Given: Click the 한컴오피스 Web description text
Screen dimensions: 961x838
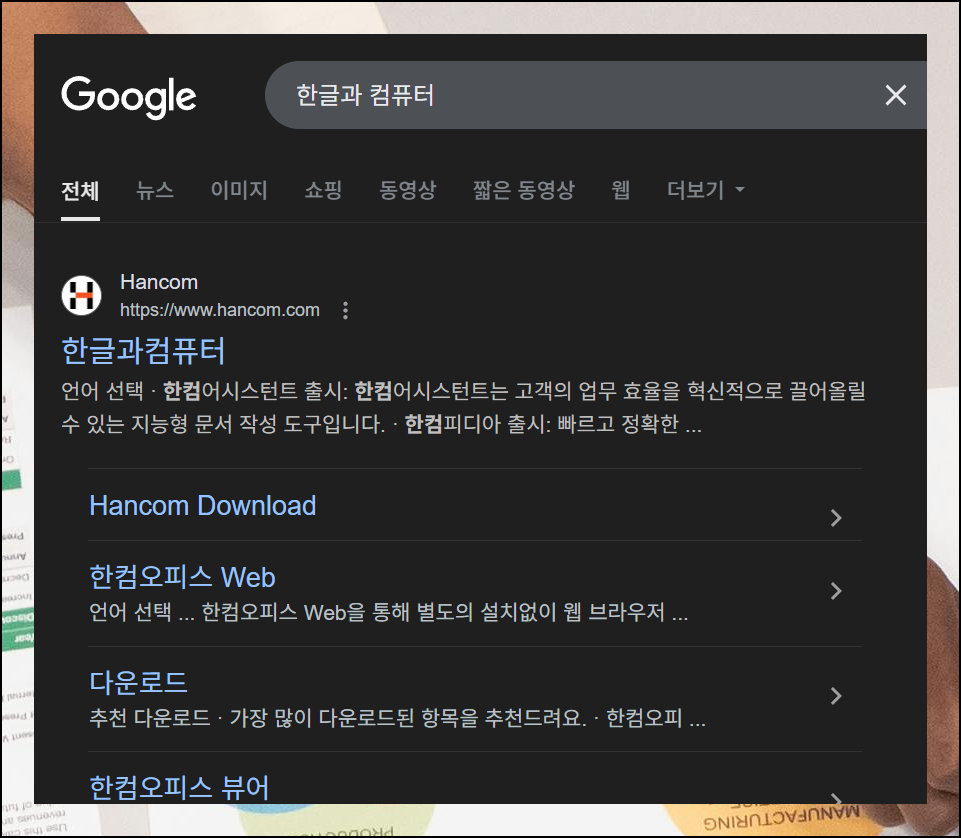Looking at the screenshot, I should [389, 612].
